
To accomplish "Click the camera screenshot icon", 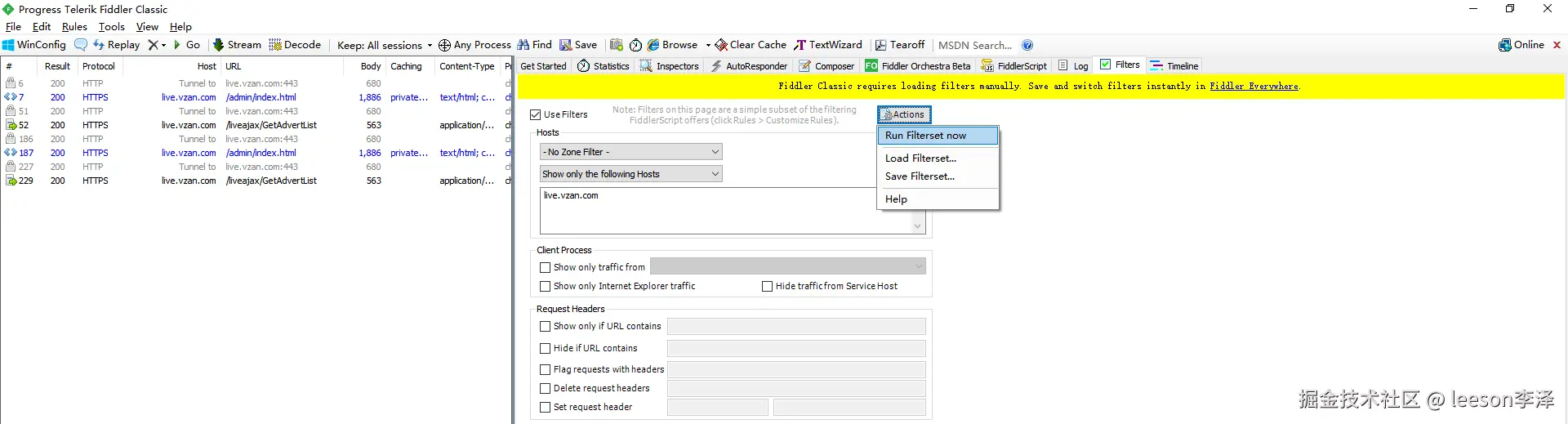I will tap(617, 45).
